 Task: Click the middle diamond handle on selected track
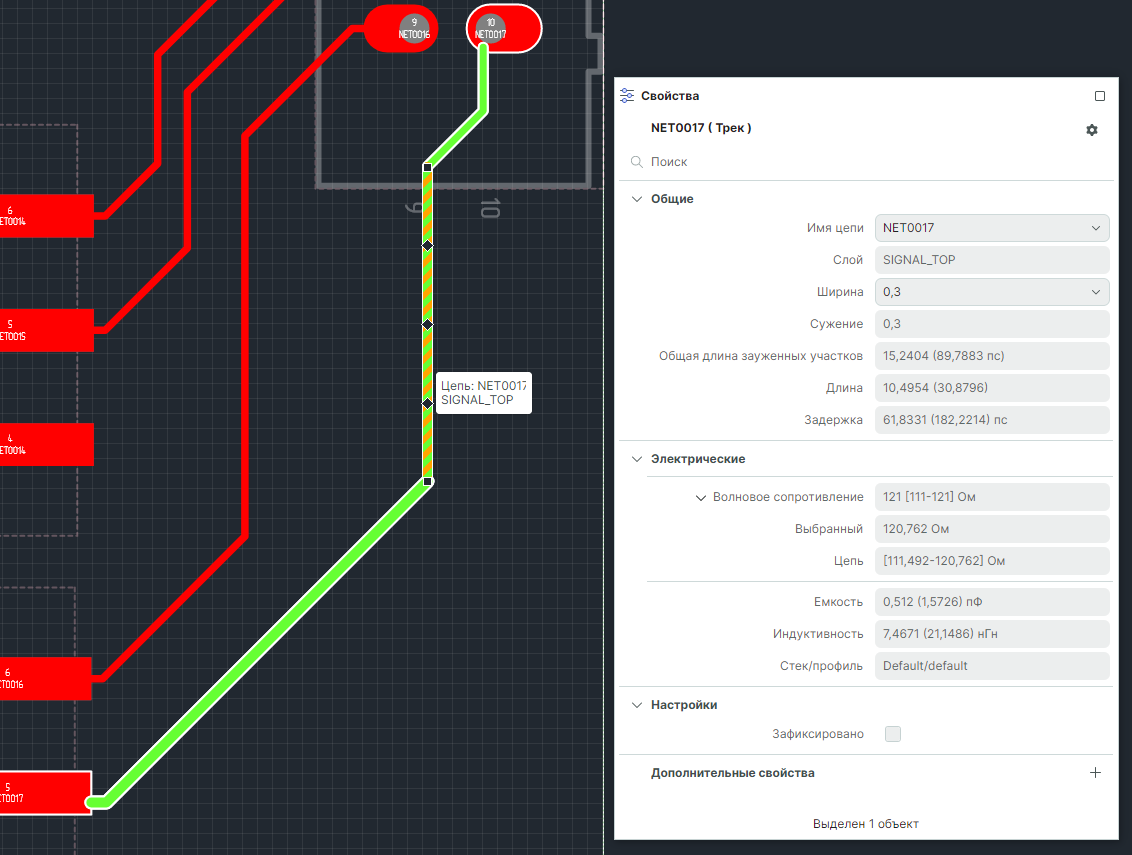click(427, 324)
